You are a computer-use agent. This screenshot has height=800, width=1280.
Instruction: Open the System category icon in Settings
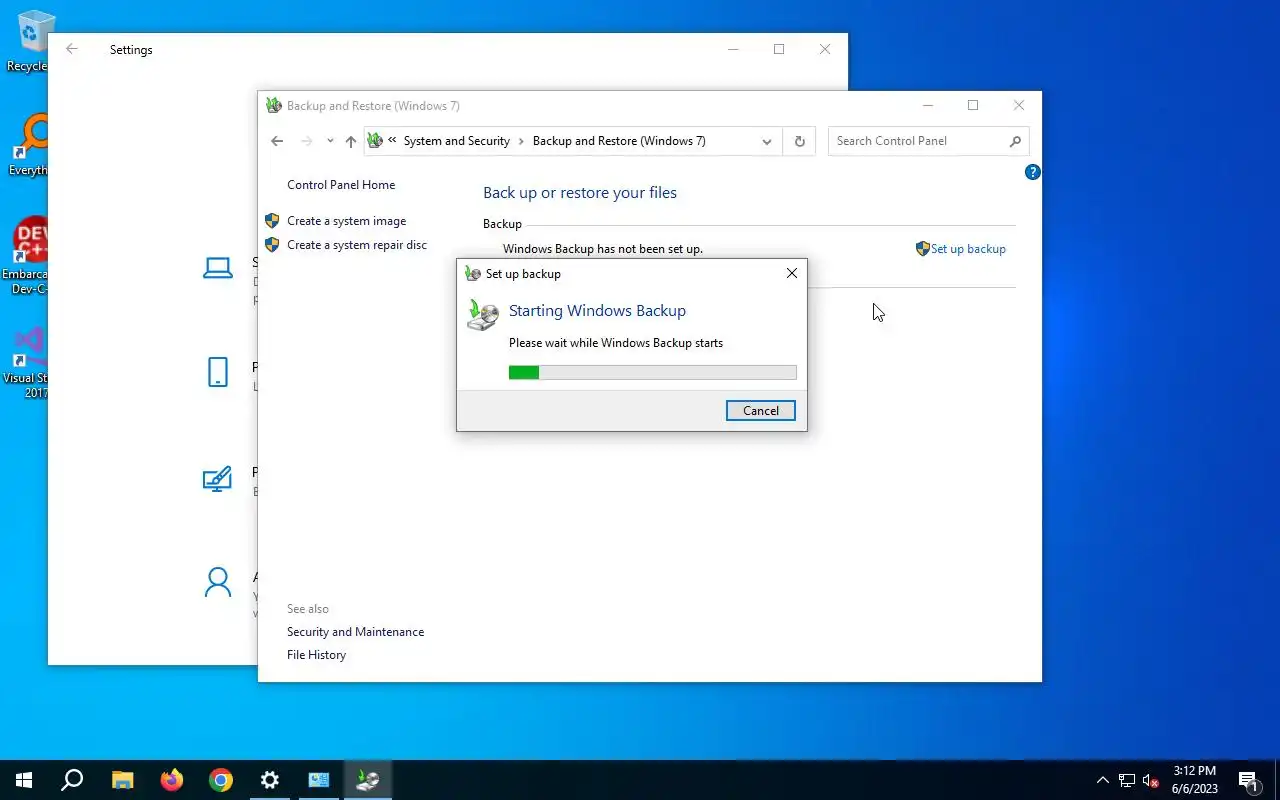tap(218, 267)
